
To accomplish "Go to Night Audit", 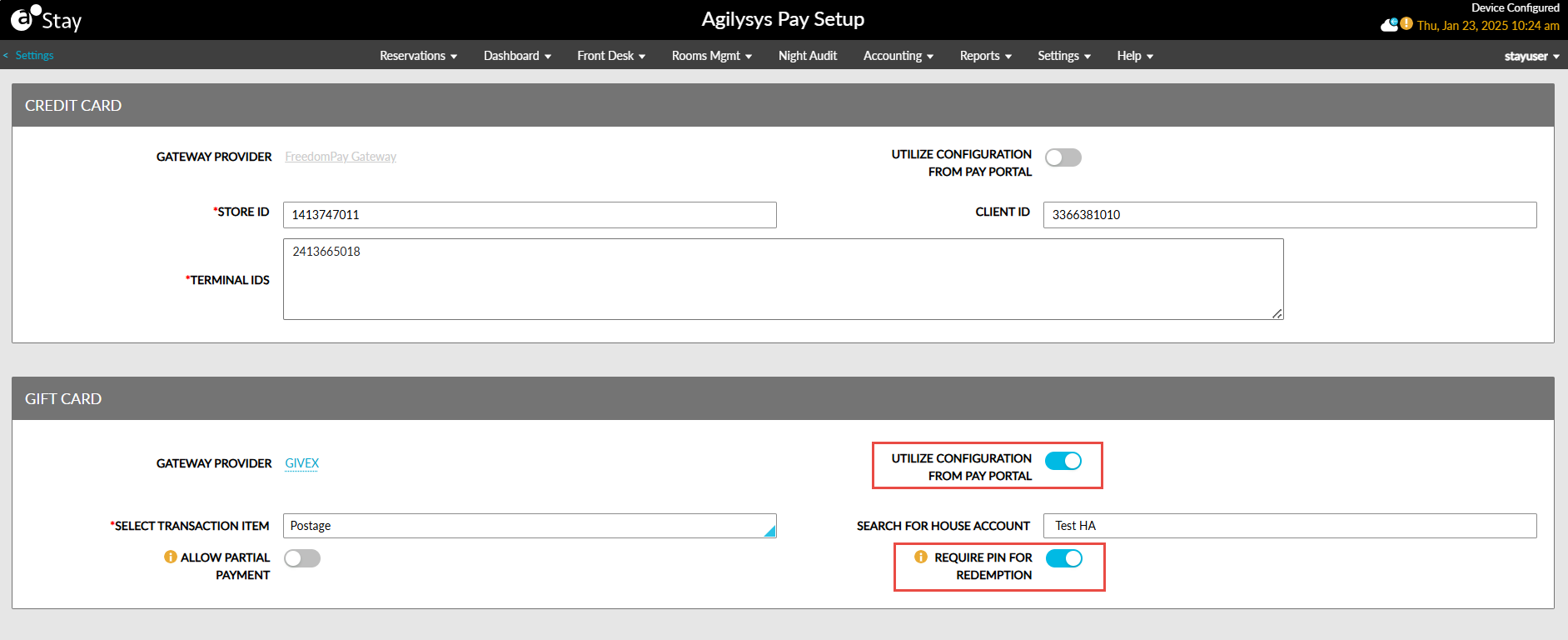I will (808, 56).
